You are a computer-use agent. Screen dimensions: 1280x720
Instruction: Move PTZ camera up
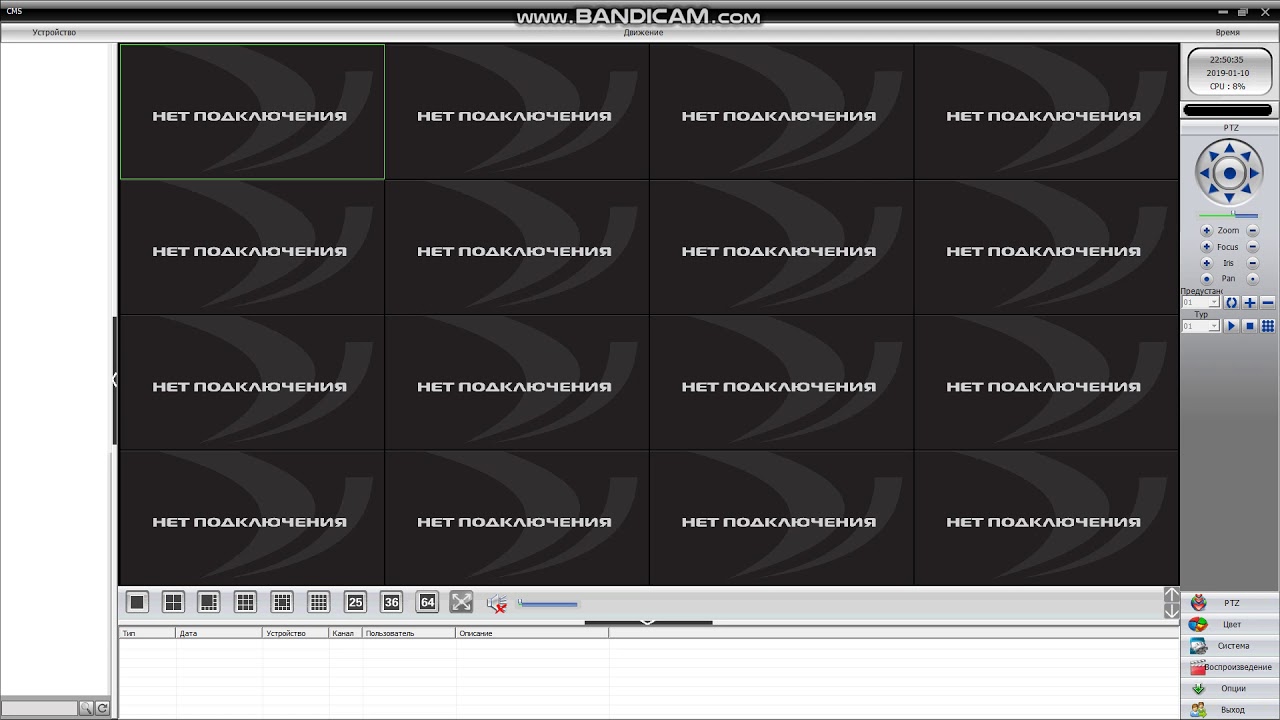tap(1230, 149)
